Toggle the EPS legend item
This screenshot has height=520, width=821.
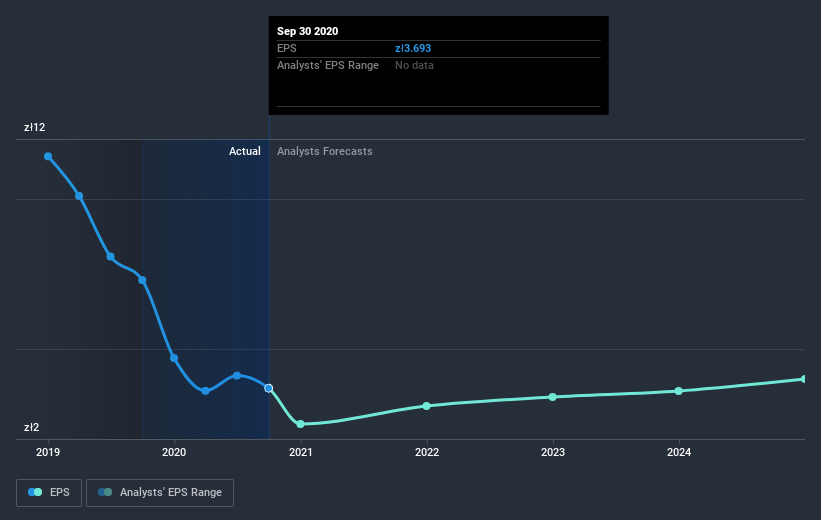pos(49,492)
